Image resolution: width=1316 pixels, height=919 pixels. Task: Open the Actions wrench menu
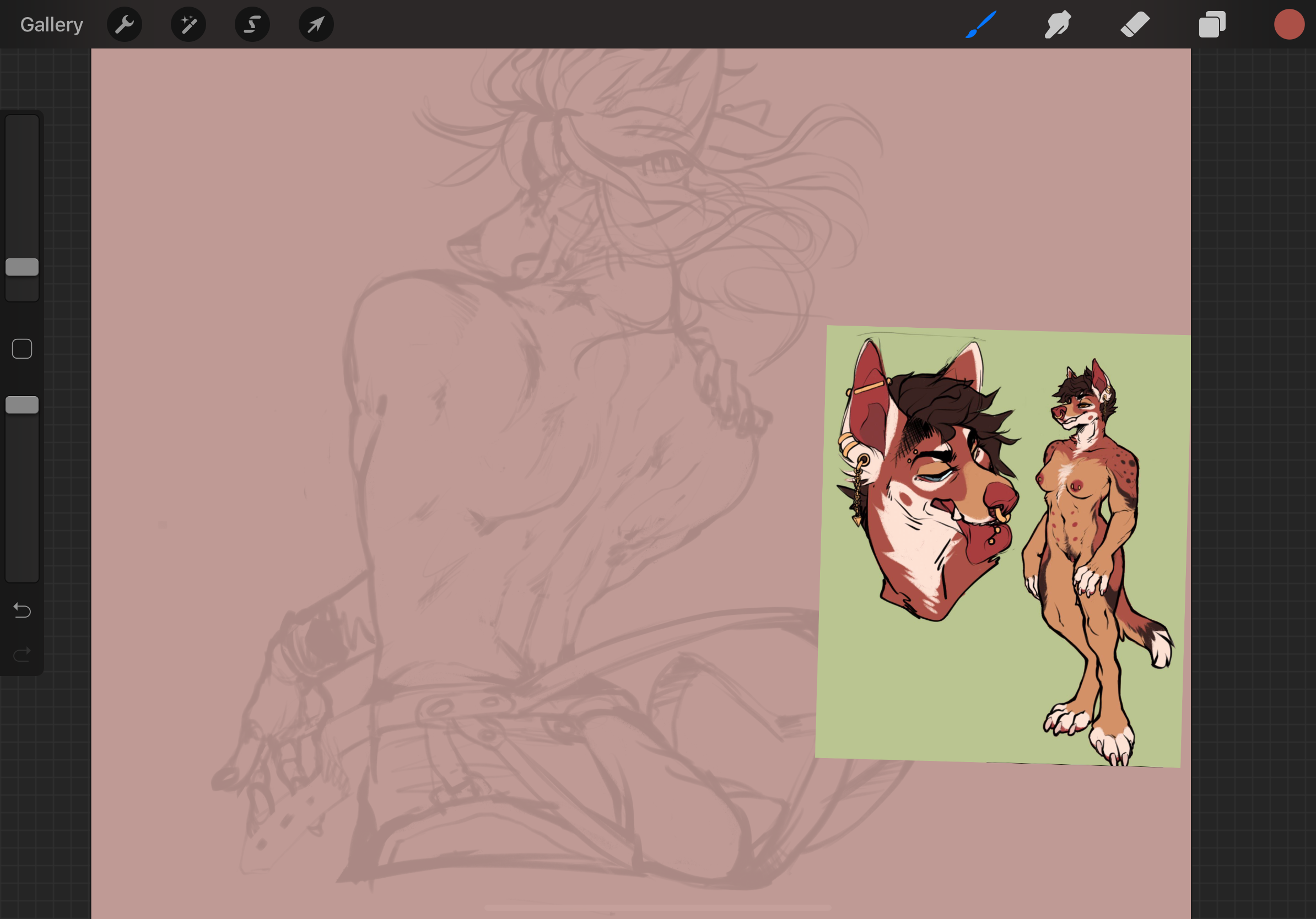125,25
